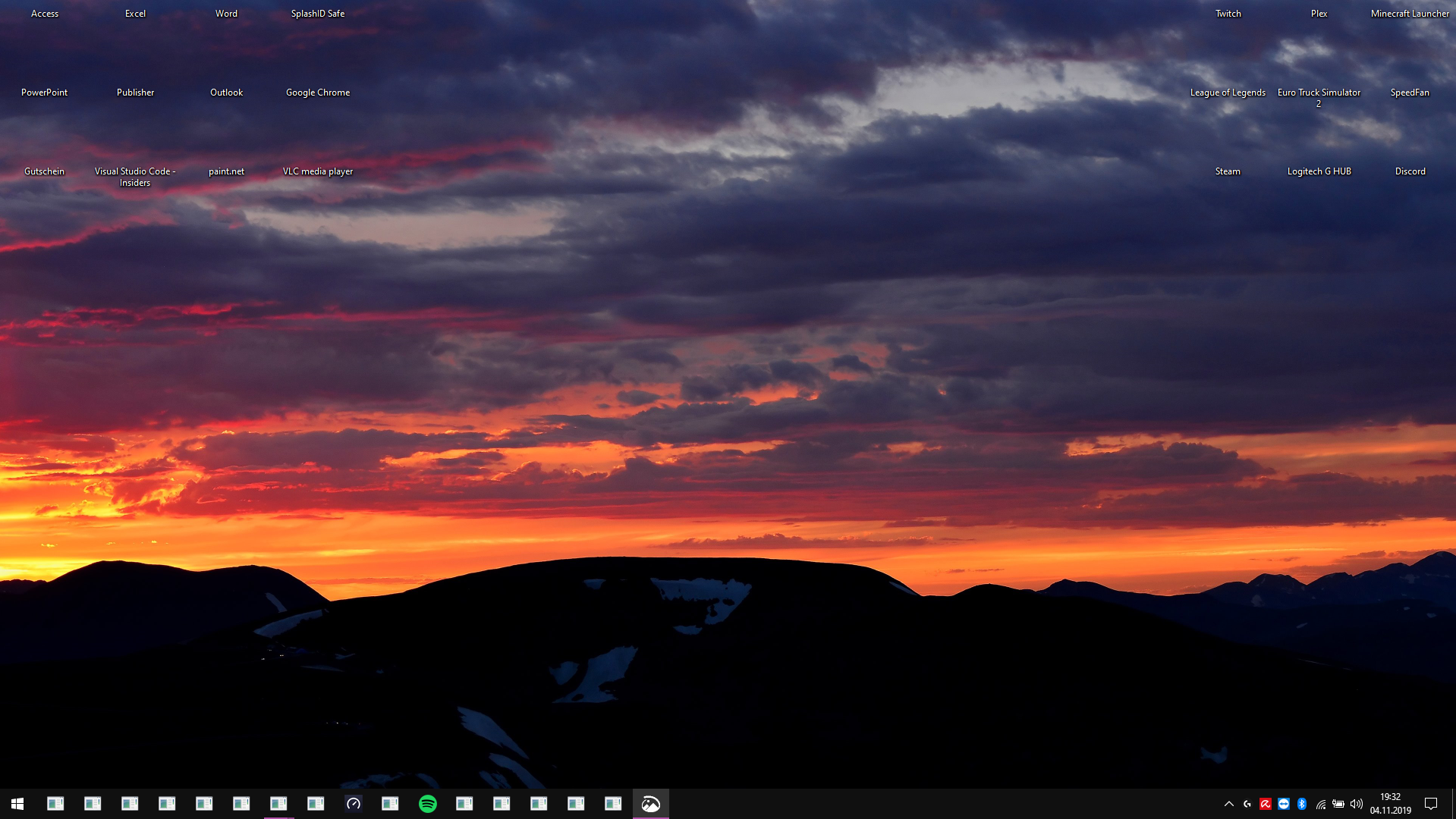1456x819 pixels.
Task: Open the Windows Start menu
Action: [17, 804]
